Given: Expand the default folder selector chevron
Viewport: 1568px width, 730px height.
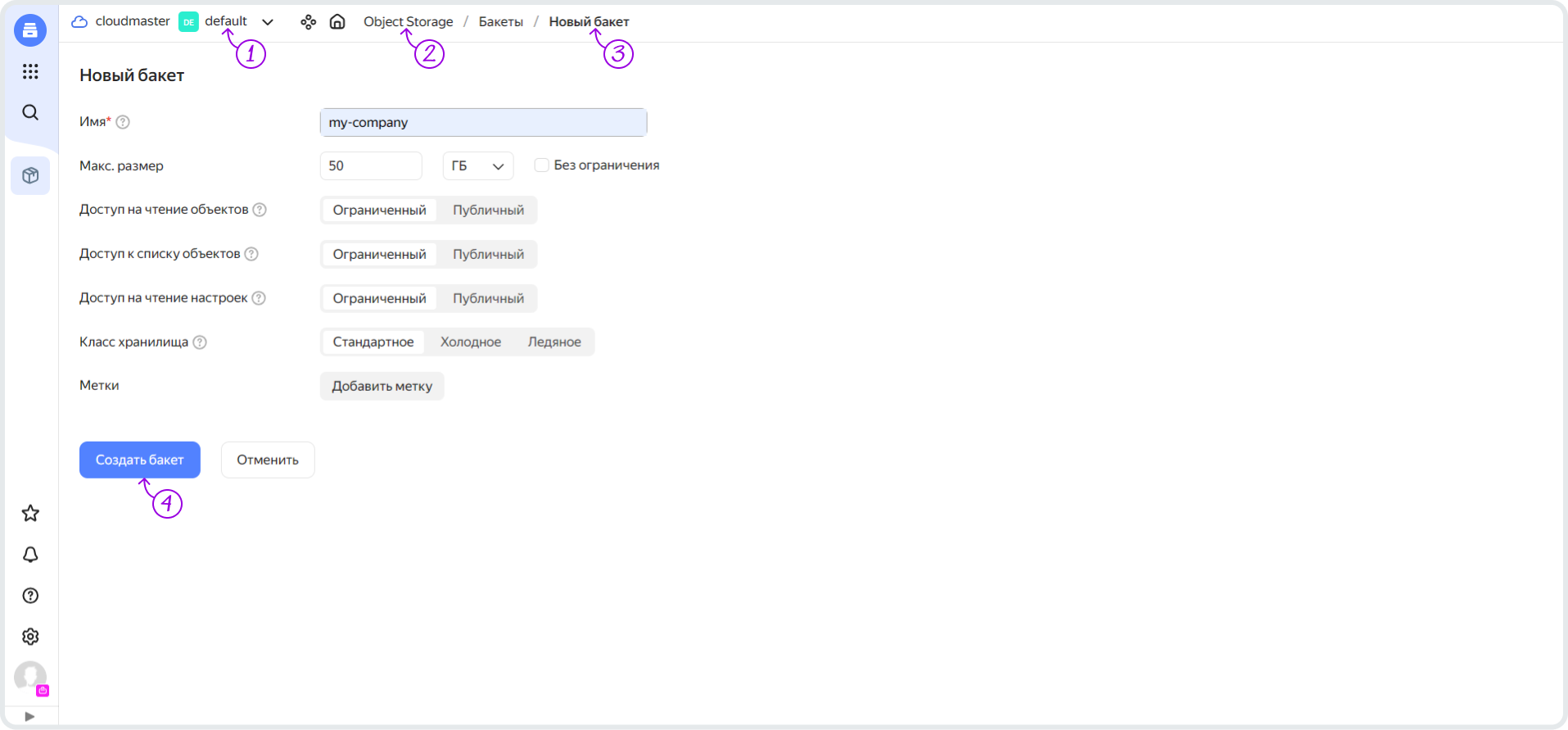Looking at the screenshot, I should point(268,22).
